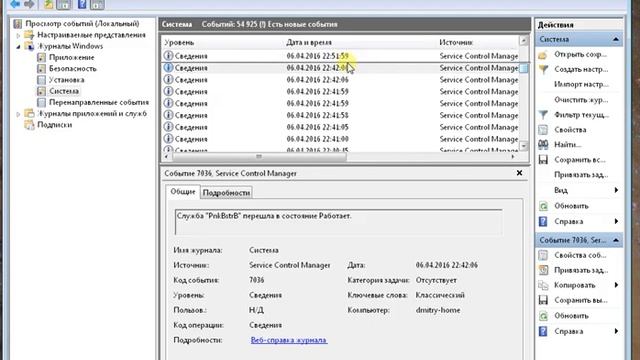This screenshot has height=360, width=640.
Task: Click the Установка log icon in tree
Action: [41, 80]
